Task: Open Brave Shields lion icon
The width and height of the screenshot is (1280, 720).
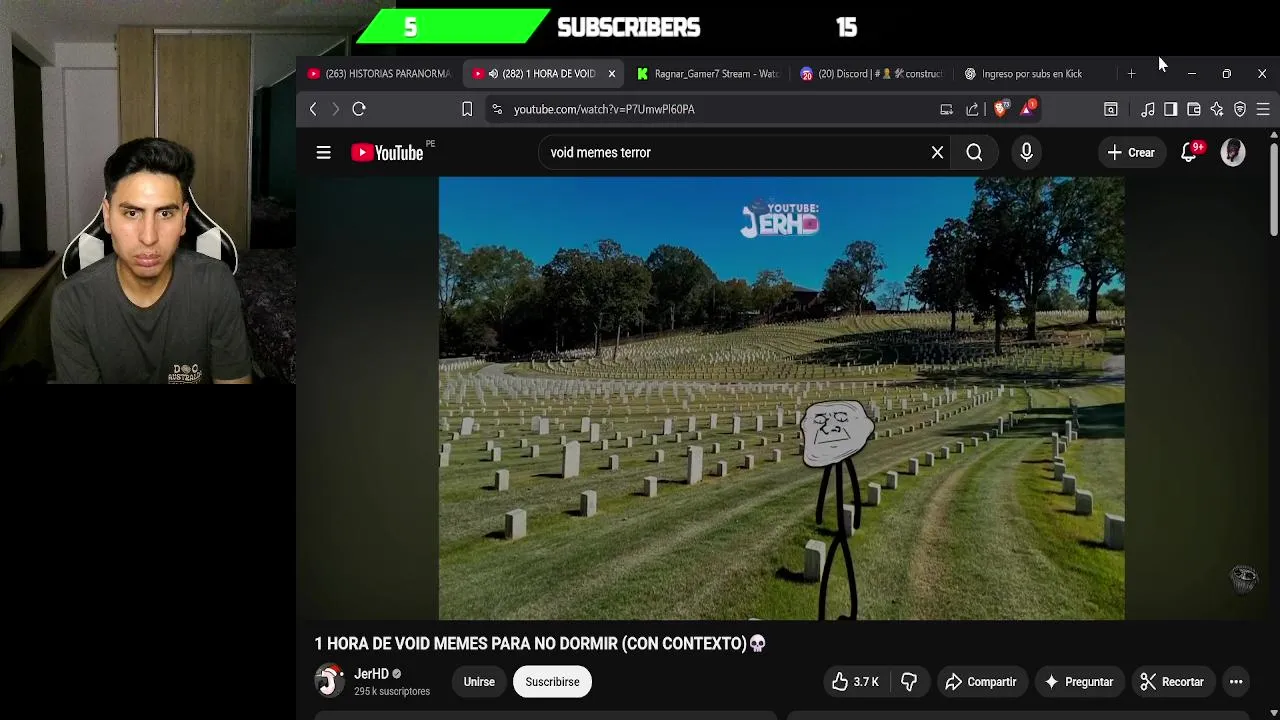Action: [x=1001, y=109]
